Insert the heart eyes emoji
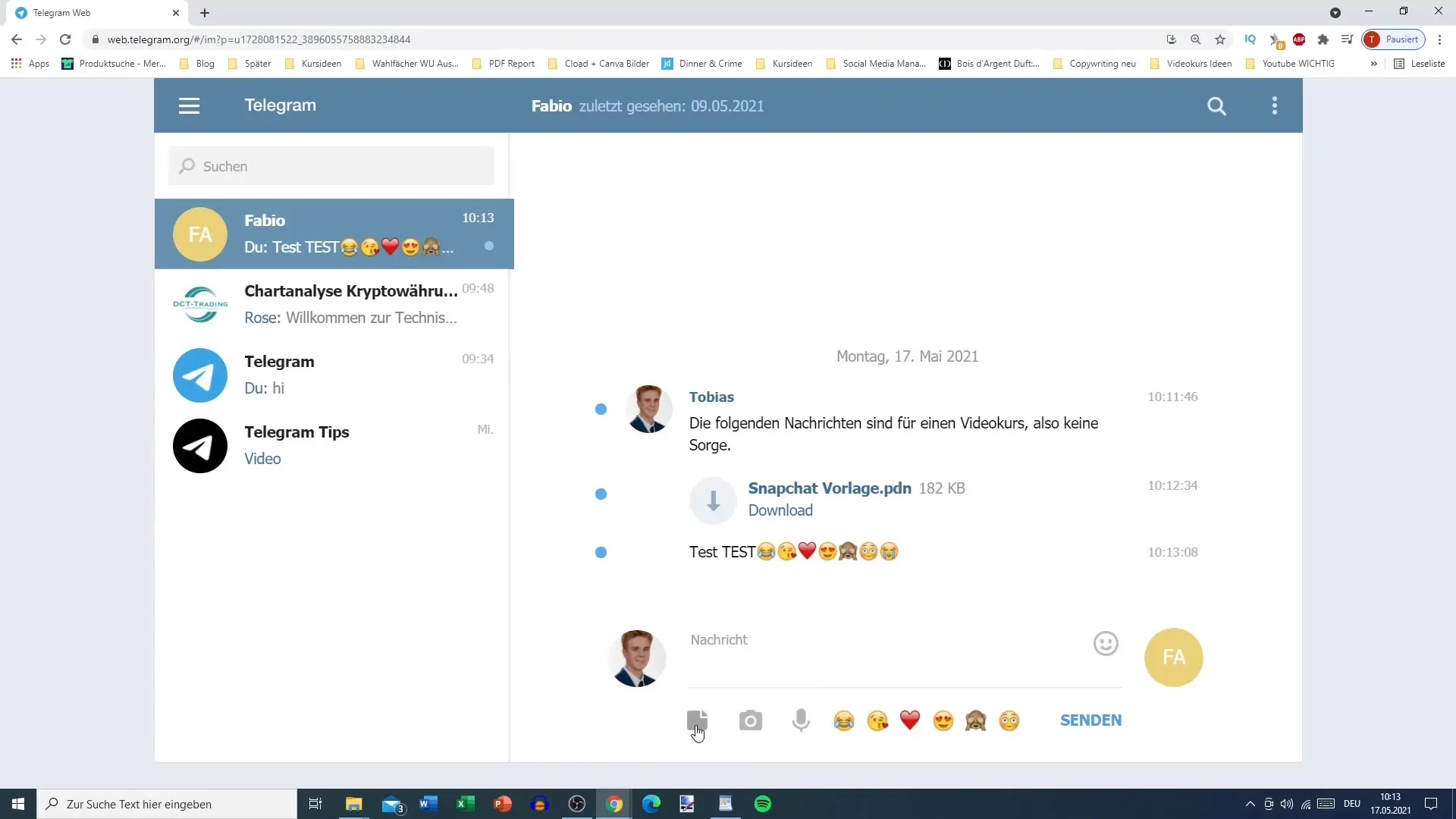 click(x=943, y=720)
